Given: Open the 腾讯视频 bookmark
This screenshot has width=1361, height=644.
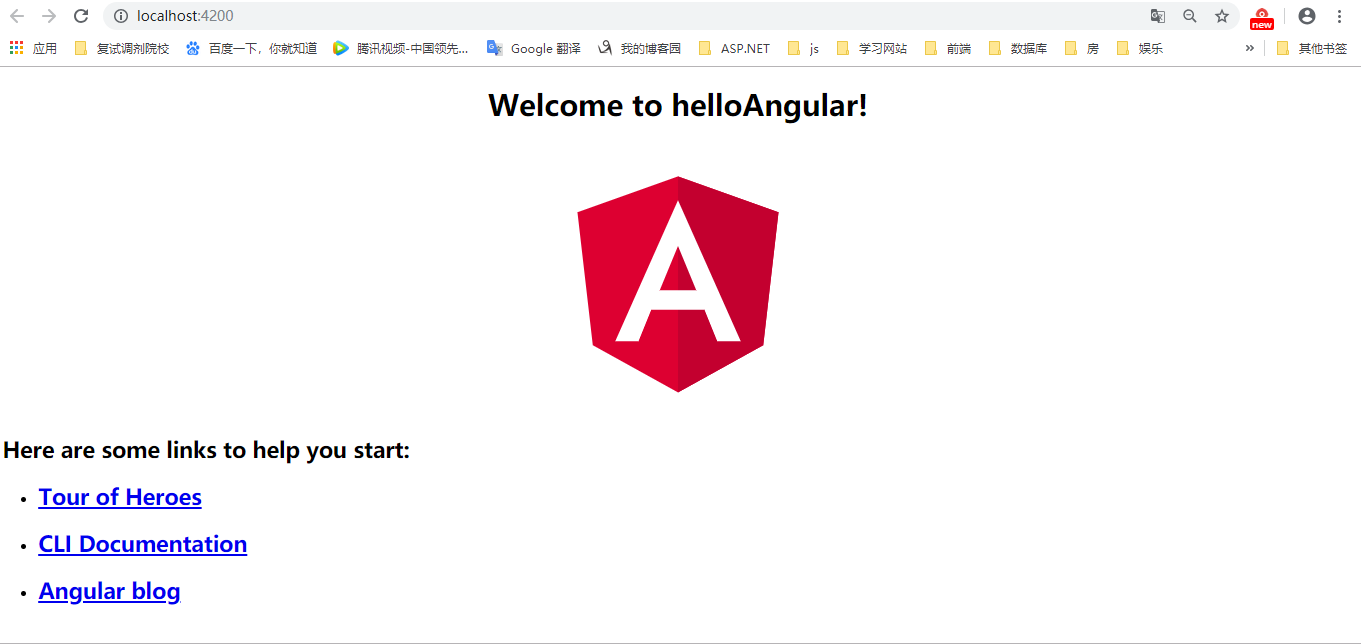Looking at the screenshot, I should pos(401,48).
